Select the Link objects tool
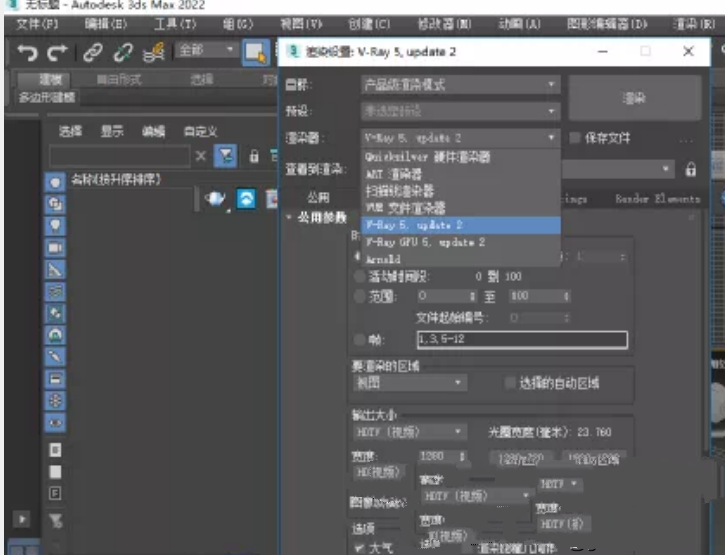 (x=93, y=52)
